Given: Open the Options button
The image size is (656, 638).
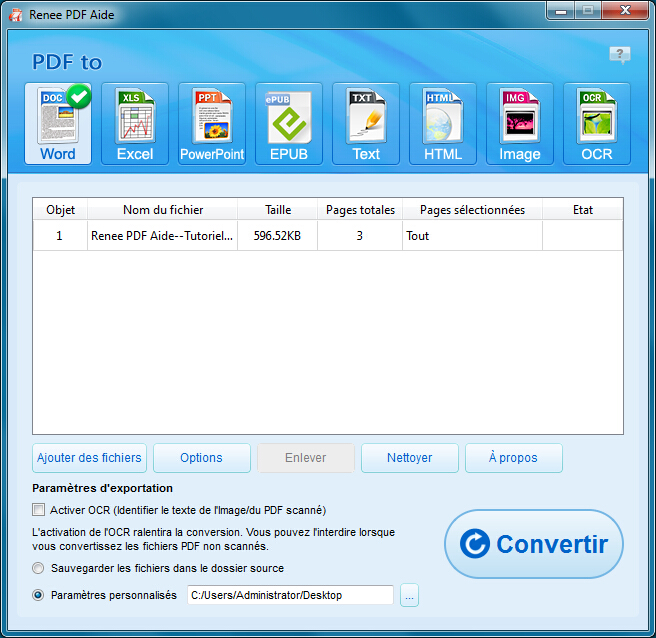Looking at the screenshot, I should click(202, 458).
